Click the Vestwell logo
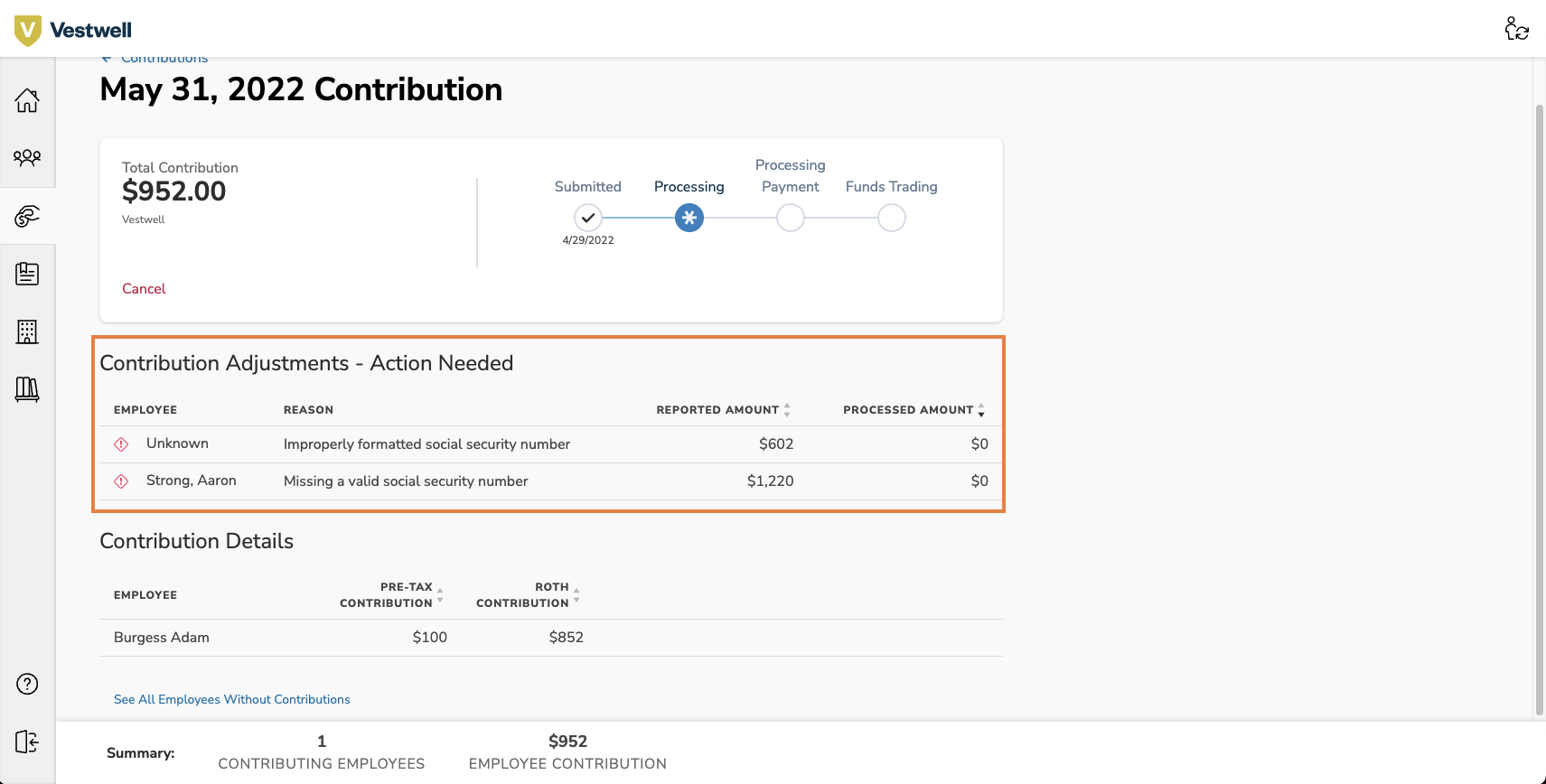The height and width of the screenshot is (784, 1546). 73,30
